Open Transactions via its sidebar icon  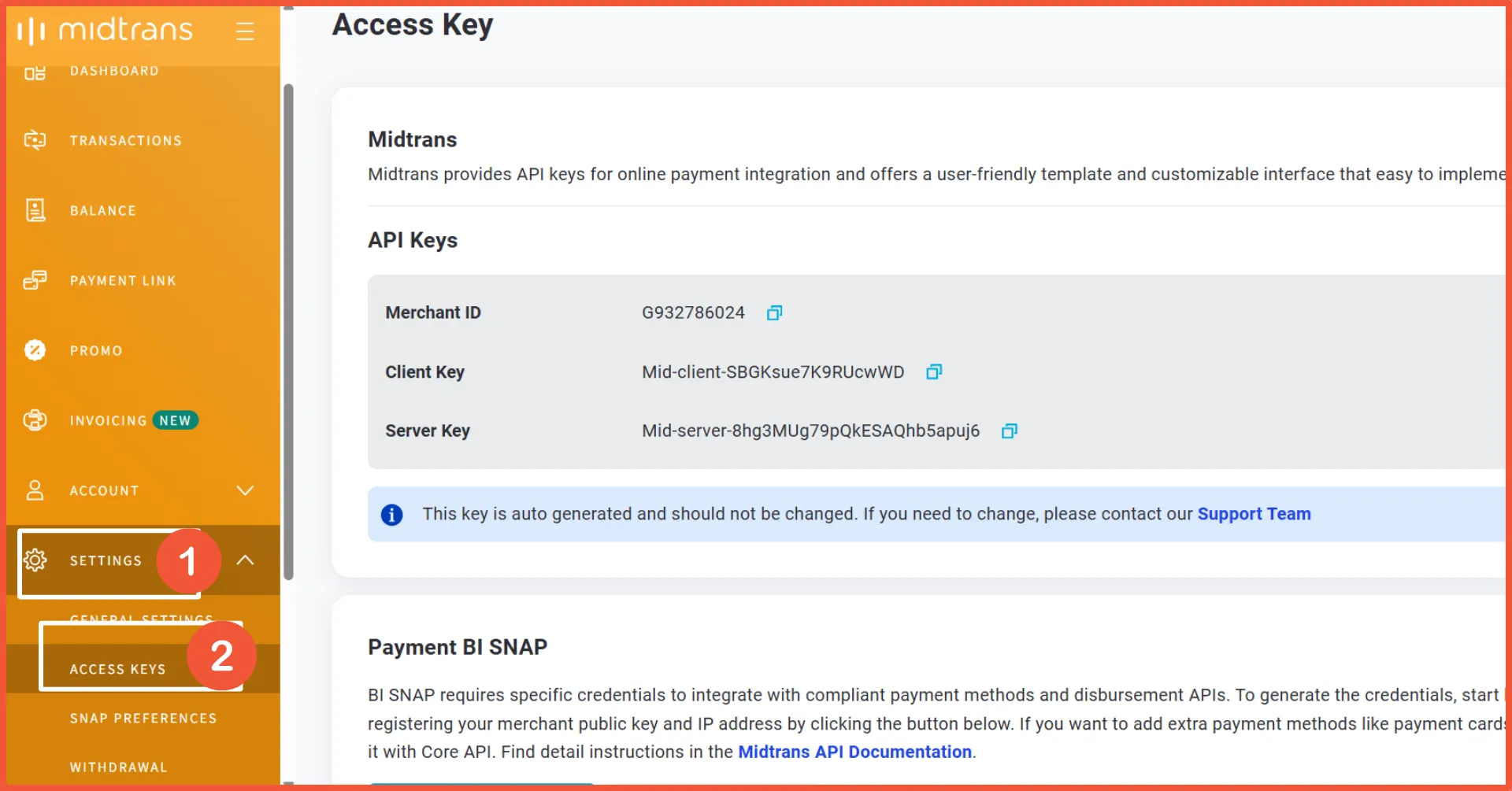click(x=35, y=140)
